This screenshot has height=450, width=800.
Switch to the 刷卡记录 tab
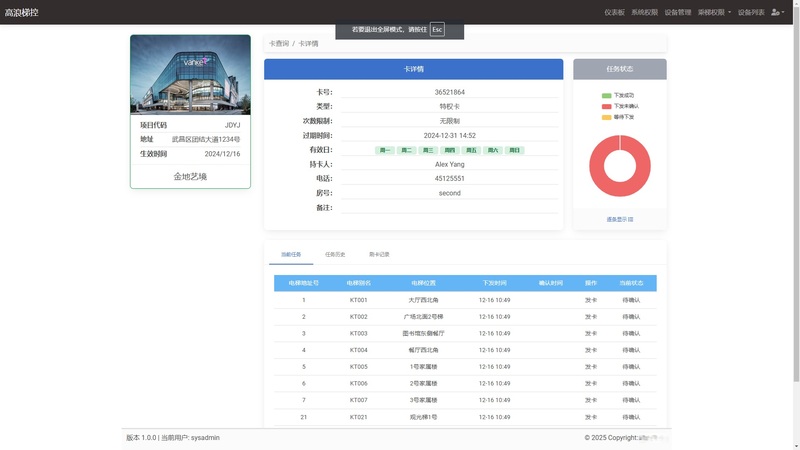tap(379, 254)
